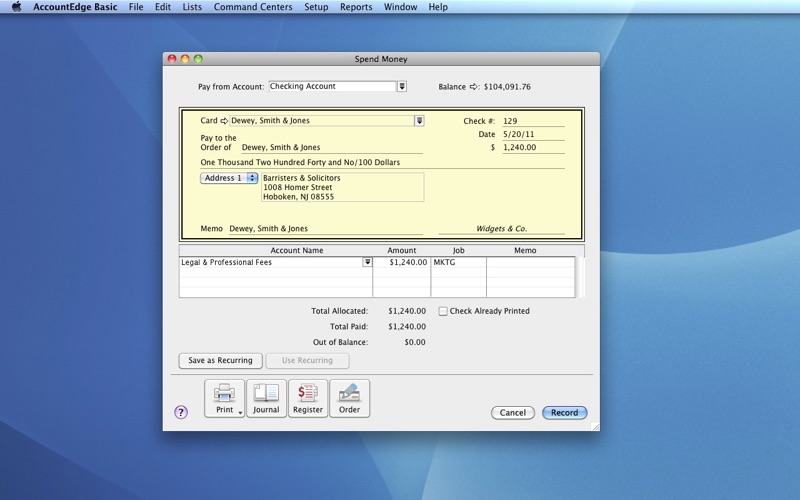Click the check Memo field
This screenshot has height=500, width=800.
(326, 229)
